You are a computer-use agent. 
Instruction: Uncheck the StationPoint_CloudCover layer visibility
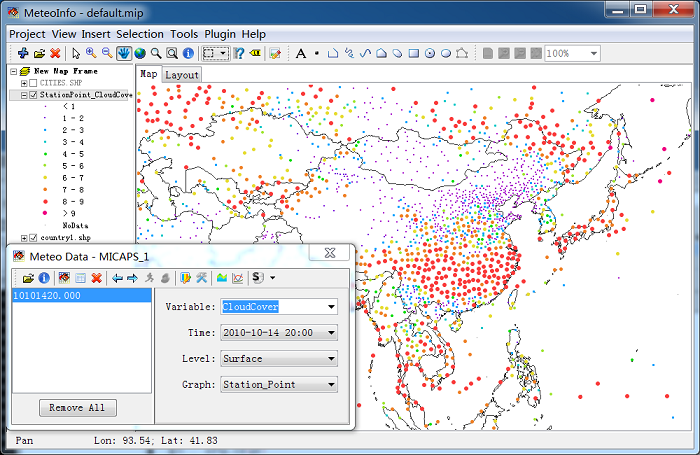click(x=33, y=95)
